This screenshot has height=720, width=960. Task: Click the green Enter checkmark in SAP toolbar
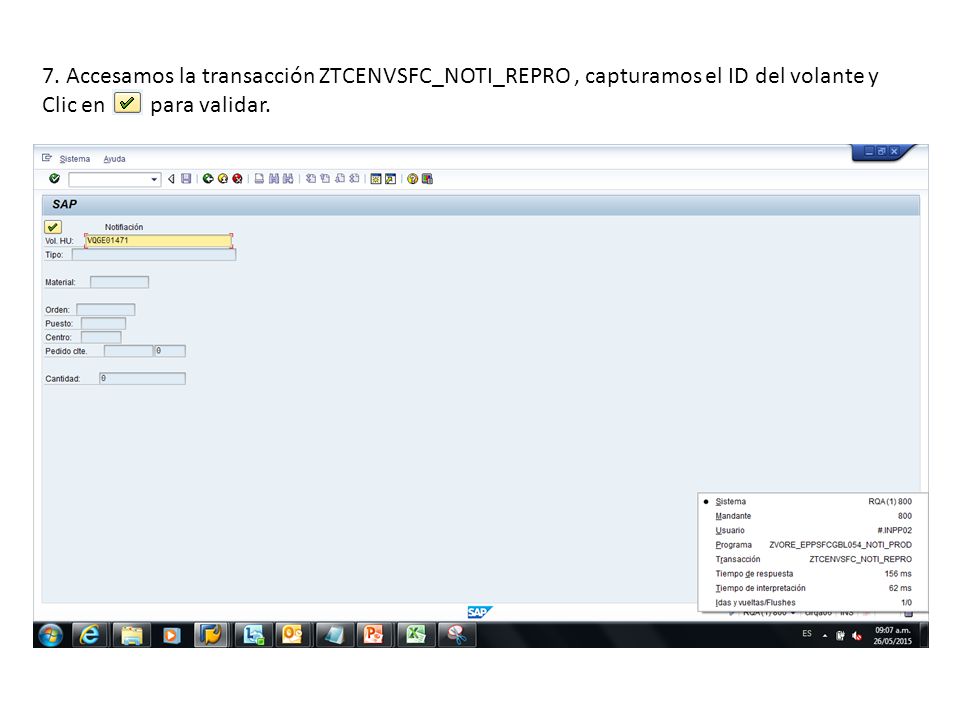[x=54, y=179]
